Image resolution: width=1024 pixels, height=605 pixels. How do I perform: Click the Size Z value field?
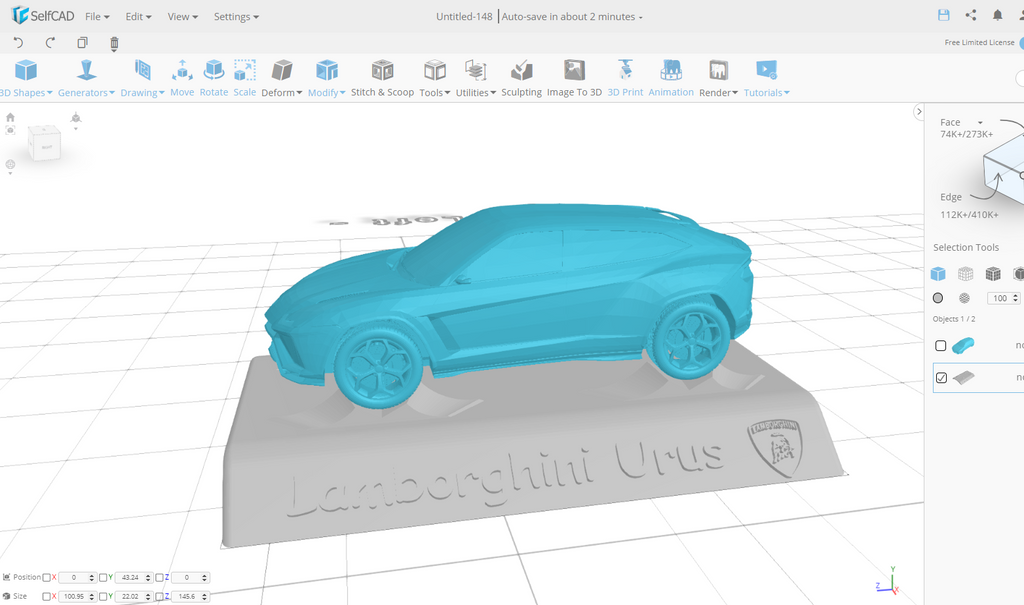(x=187, y=597)
